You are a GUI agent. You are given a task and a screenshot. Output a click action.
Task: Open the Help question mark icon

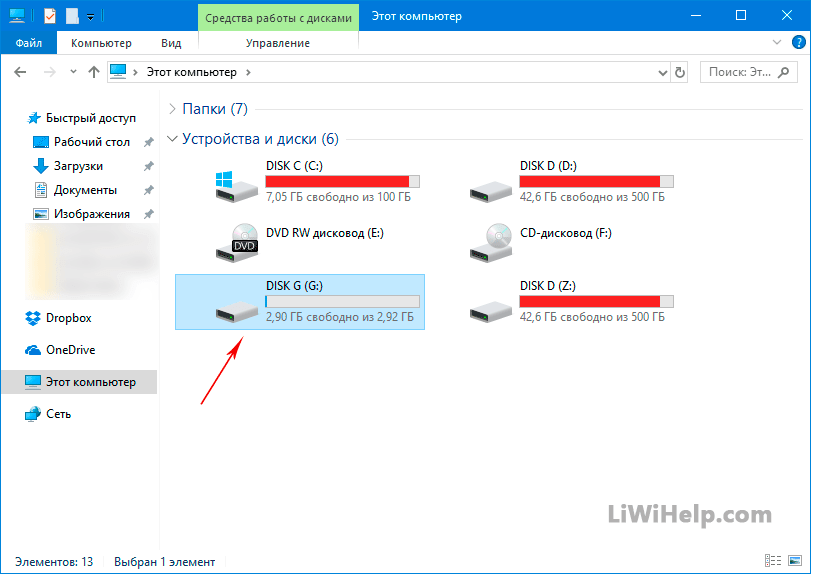799,42
